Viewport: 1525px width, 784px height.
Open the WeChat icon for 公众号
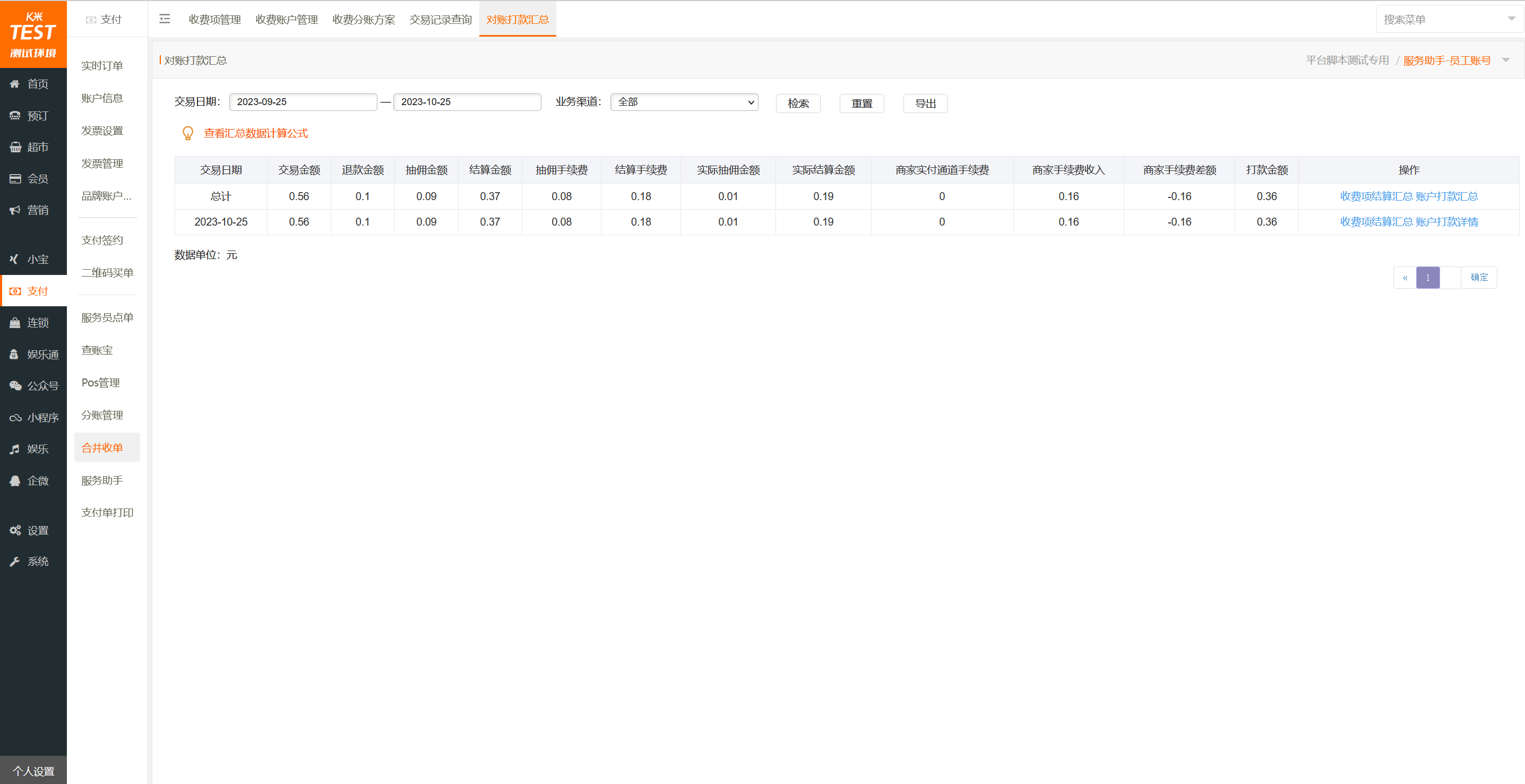[15, 386]
